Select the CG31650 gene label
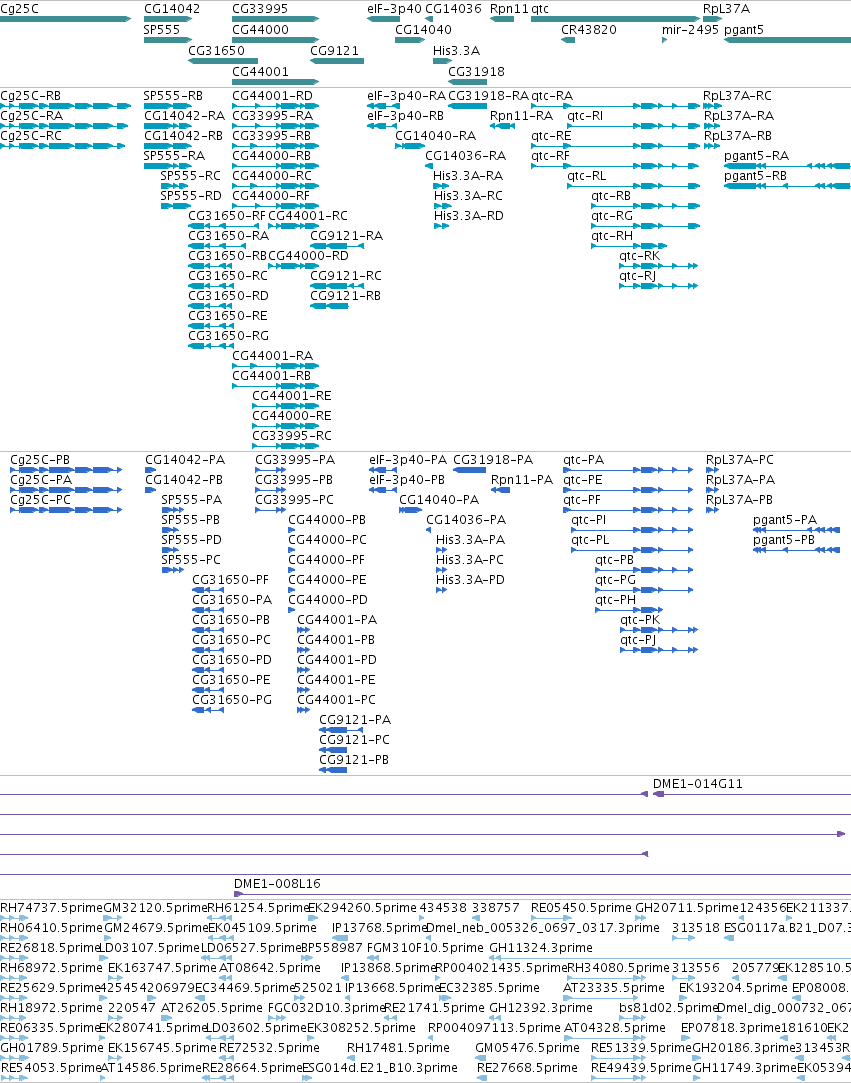851x1083 pixels. pos(216,50)
